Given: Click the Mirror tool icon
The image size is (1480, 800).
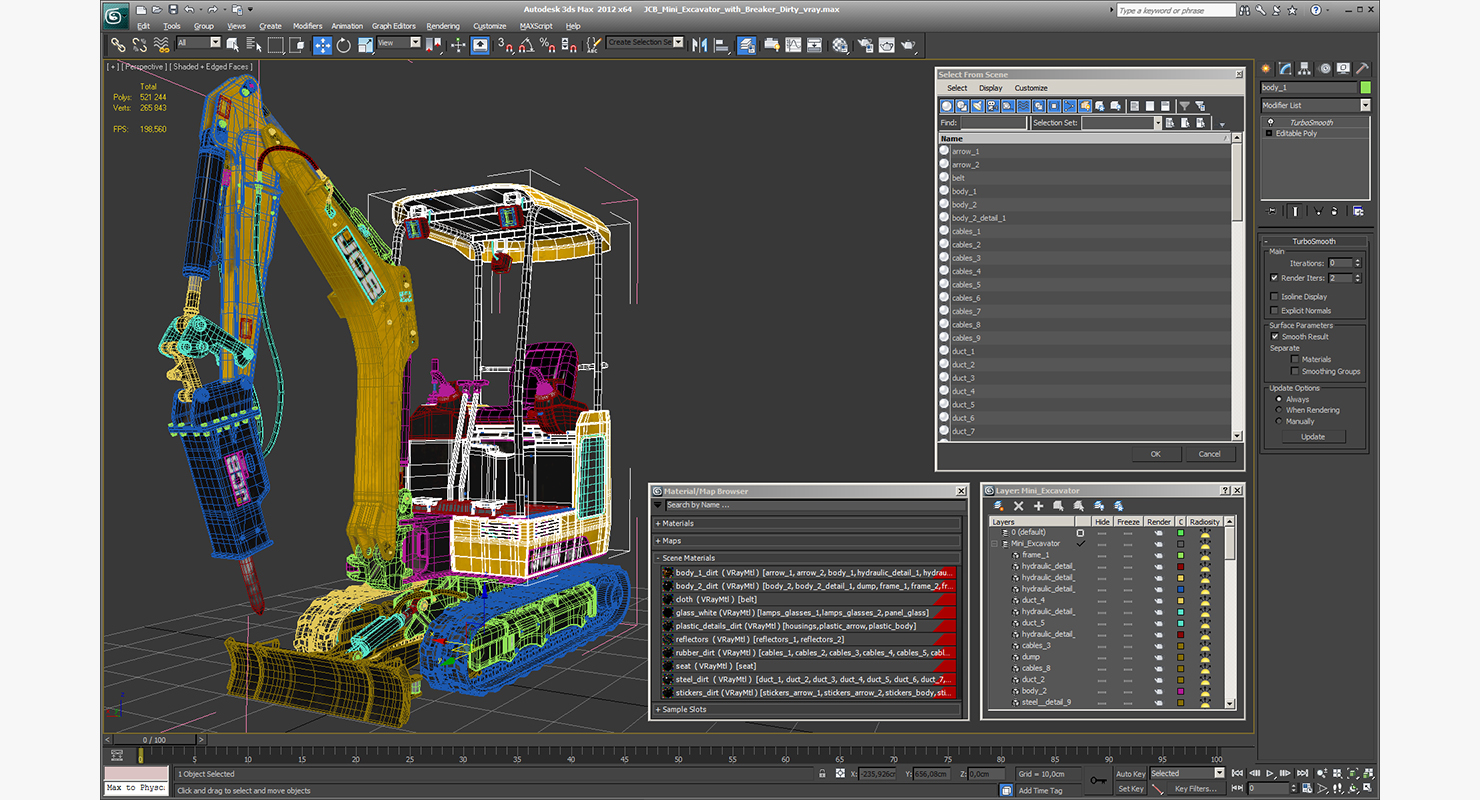Looking at the screenshot, I should click(x=700, y=45).
